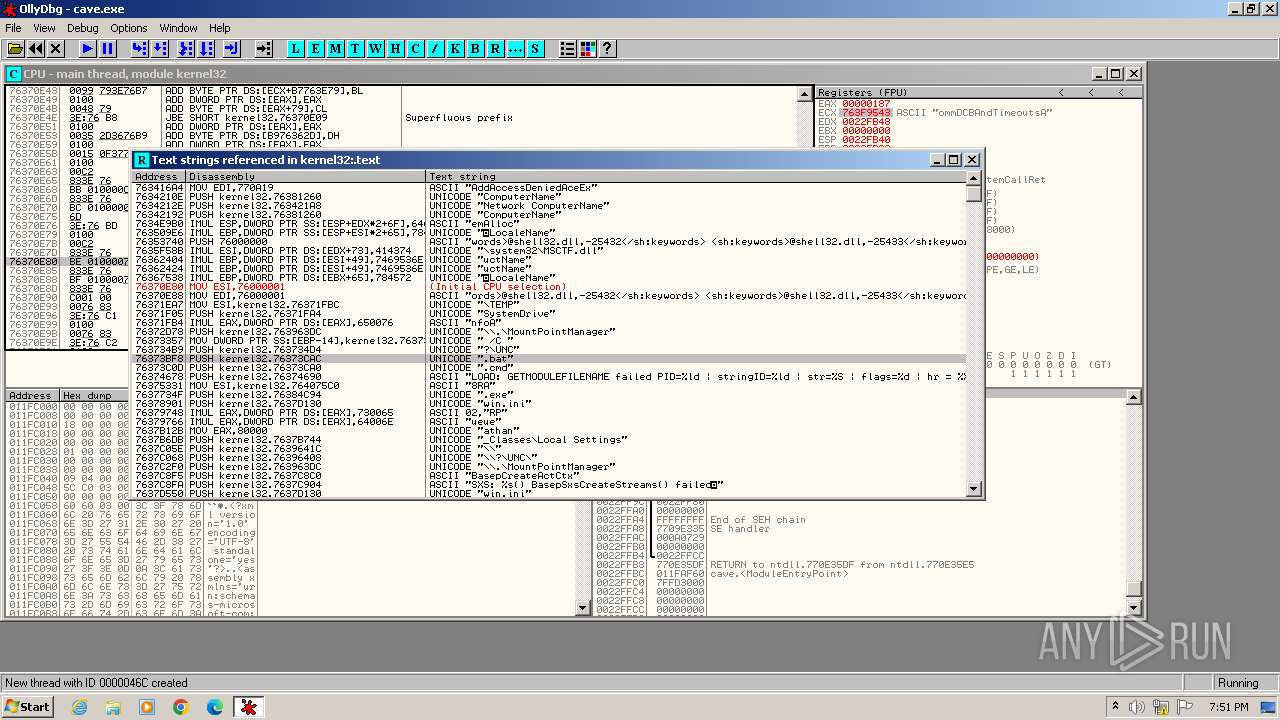Show the Log window (L)
1280x720 pixels.
pyautogui.click(x=296, y=48)
